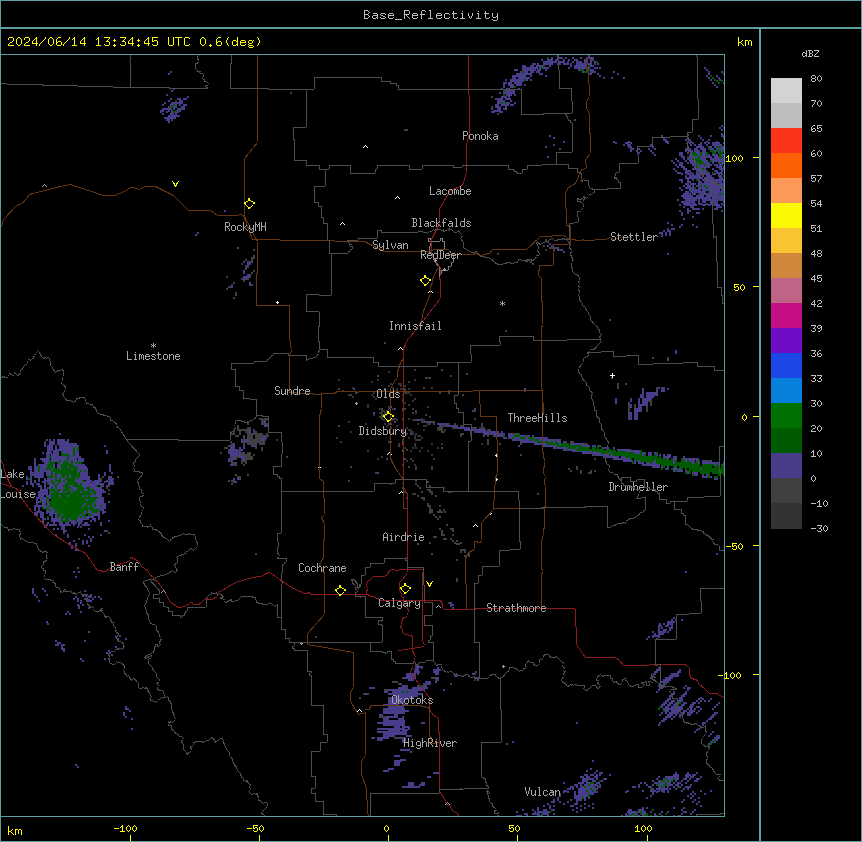Image resolution: width=862 pixels, height=842 pixels.
Task: Click the Stettler label
Action: pos(634,237)
